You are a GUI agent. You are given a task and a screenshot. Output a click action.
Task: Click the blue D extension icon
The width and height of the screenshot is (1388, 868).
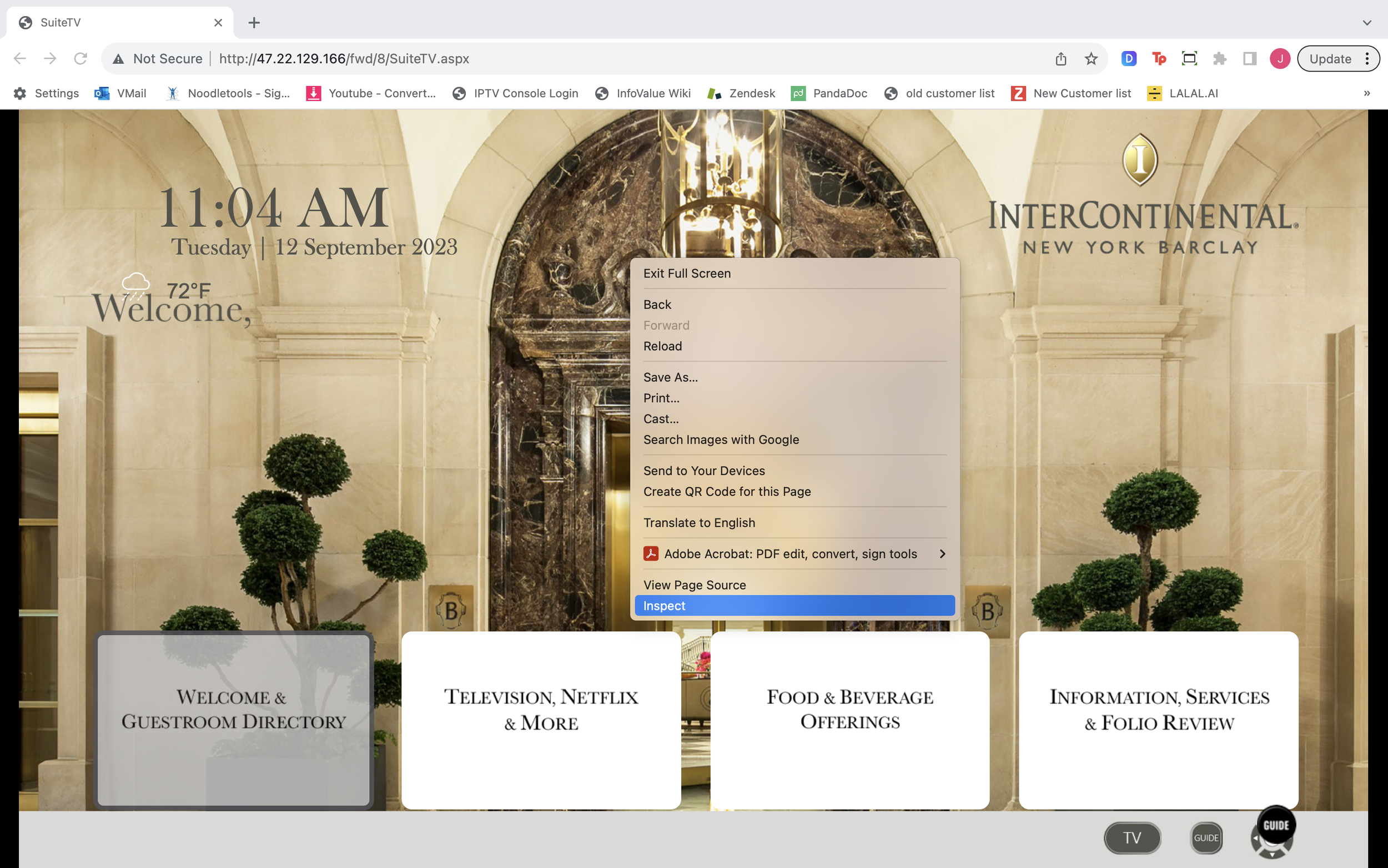coord(1128,59)
